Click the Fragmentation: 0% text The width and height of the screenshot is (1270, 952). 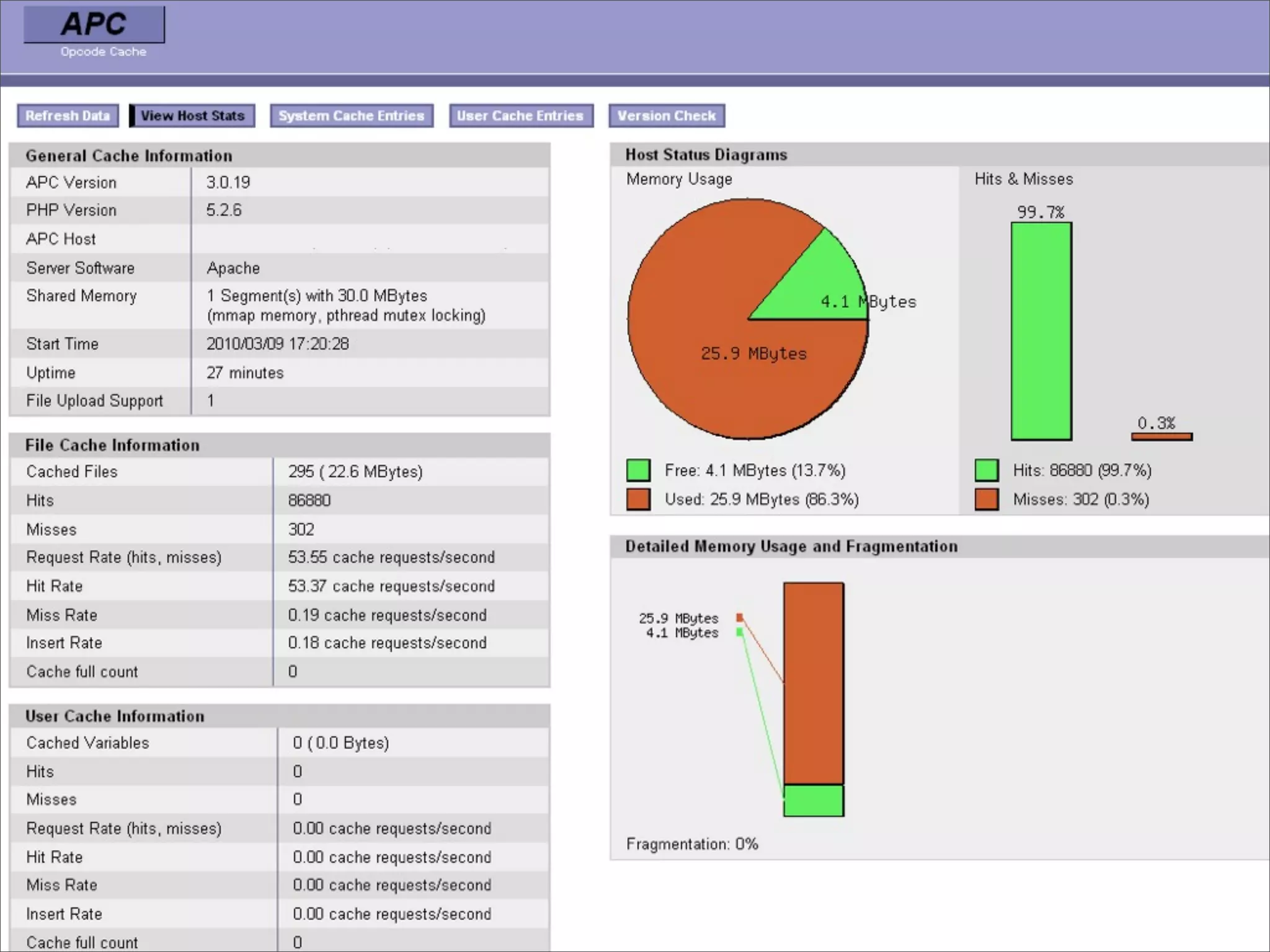[x=692, y=844]
